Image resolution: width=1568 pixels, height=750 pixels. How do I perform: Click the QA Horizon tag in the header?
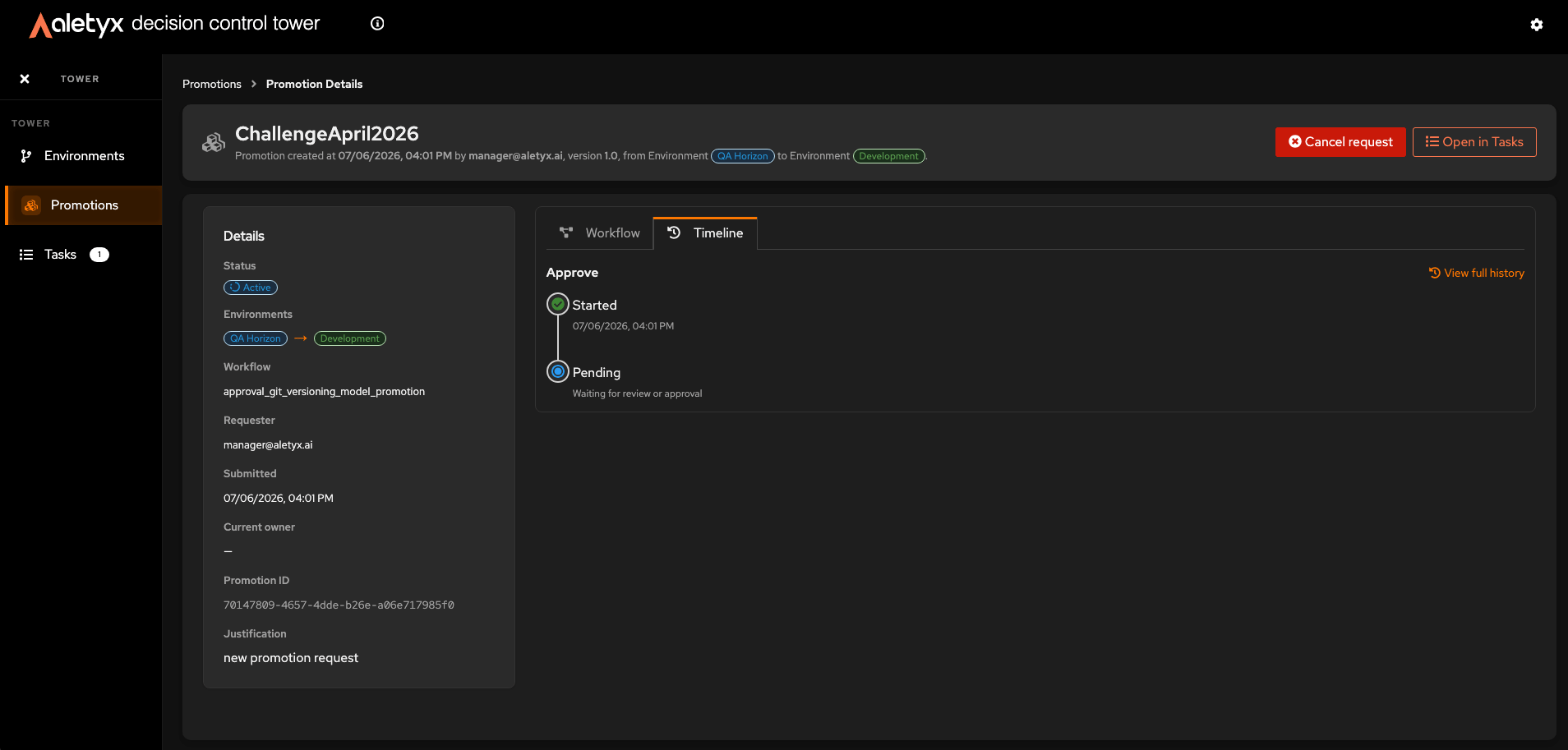(x=742, y=156)
